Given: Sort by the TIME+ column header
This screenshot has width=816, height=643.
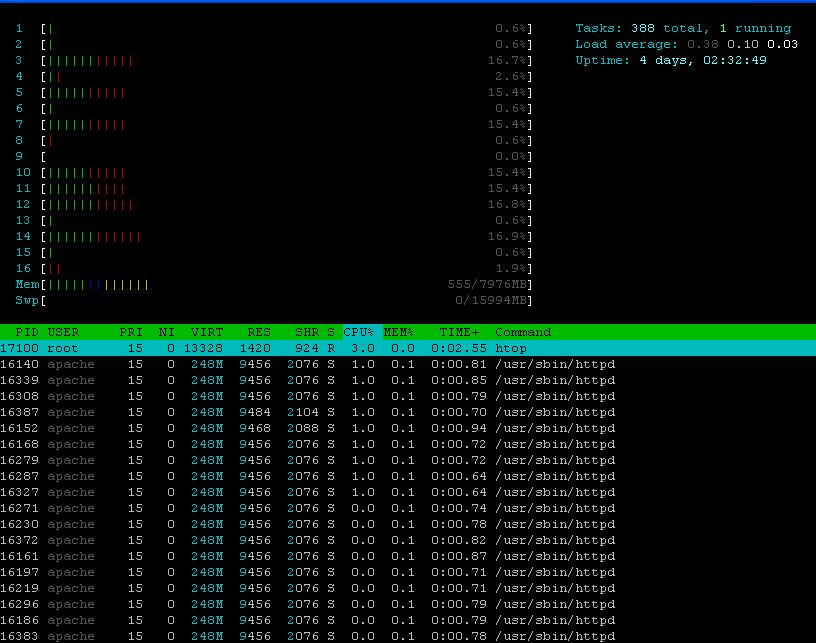Looking at the screenshot, I should pyautogui.click(x=460, y=332).
